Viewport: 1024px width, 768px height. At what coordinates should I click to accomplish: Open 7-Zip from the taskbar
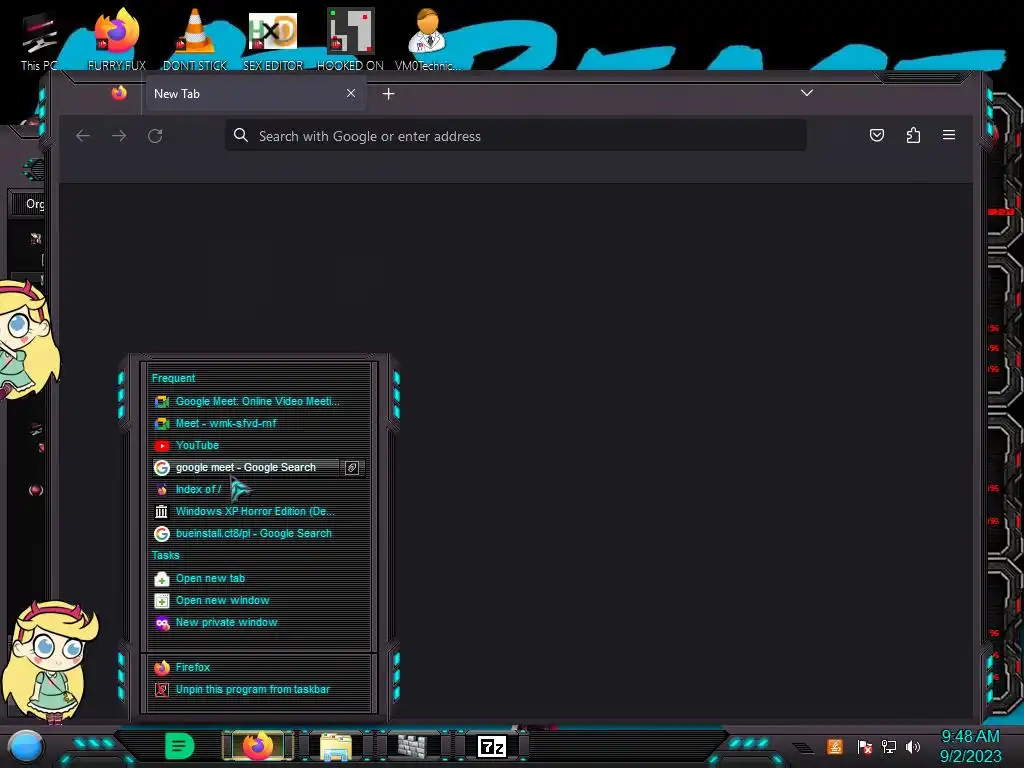[492, 746]
